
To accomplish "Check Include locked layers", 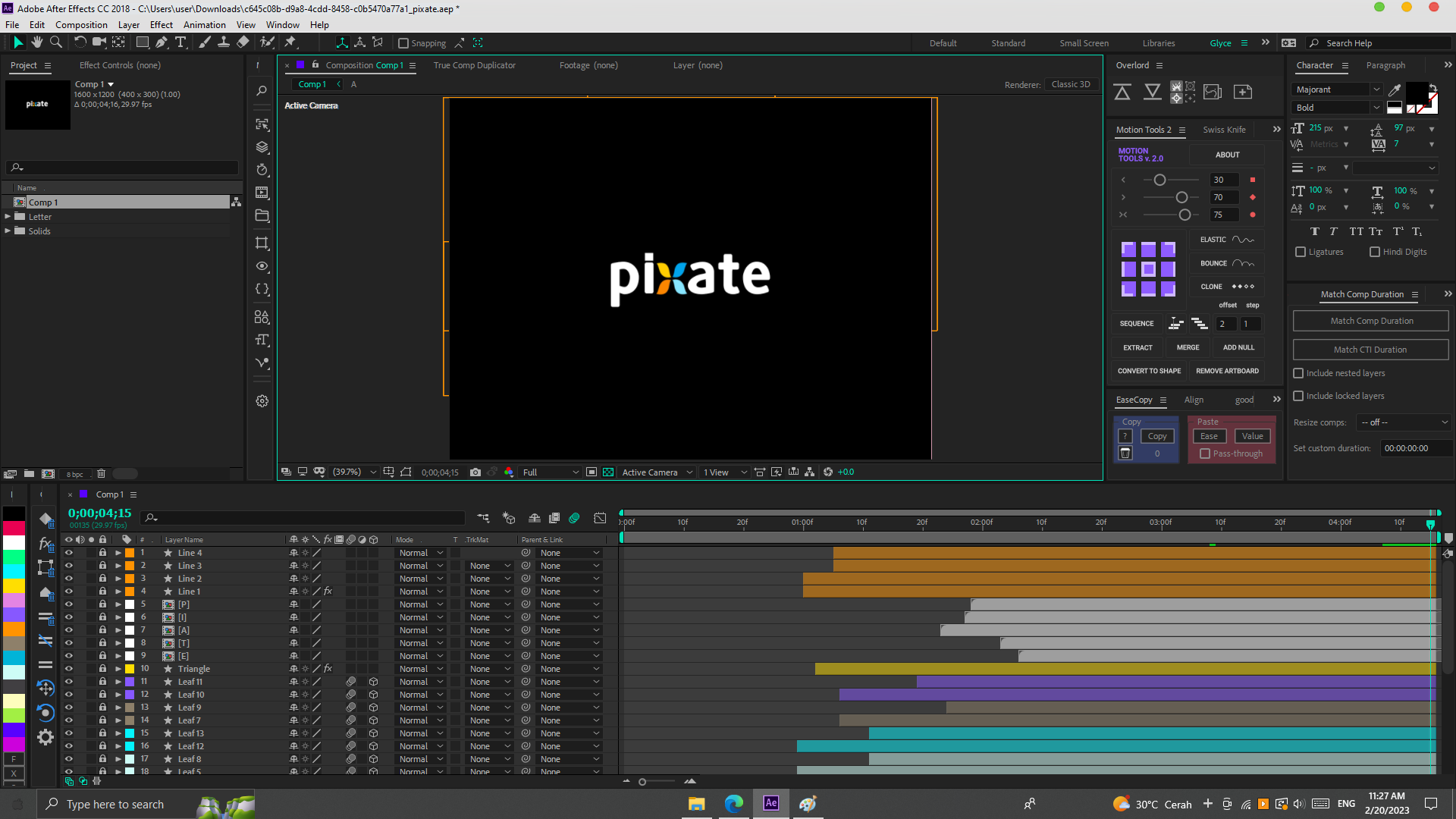I will click(1298, 396).
